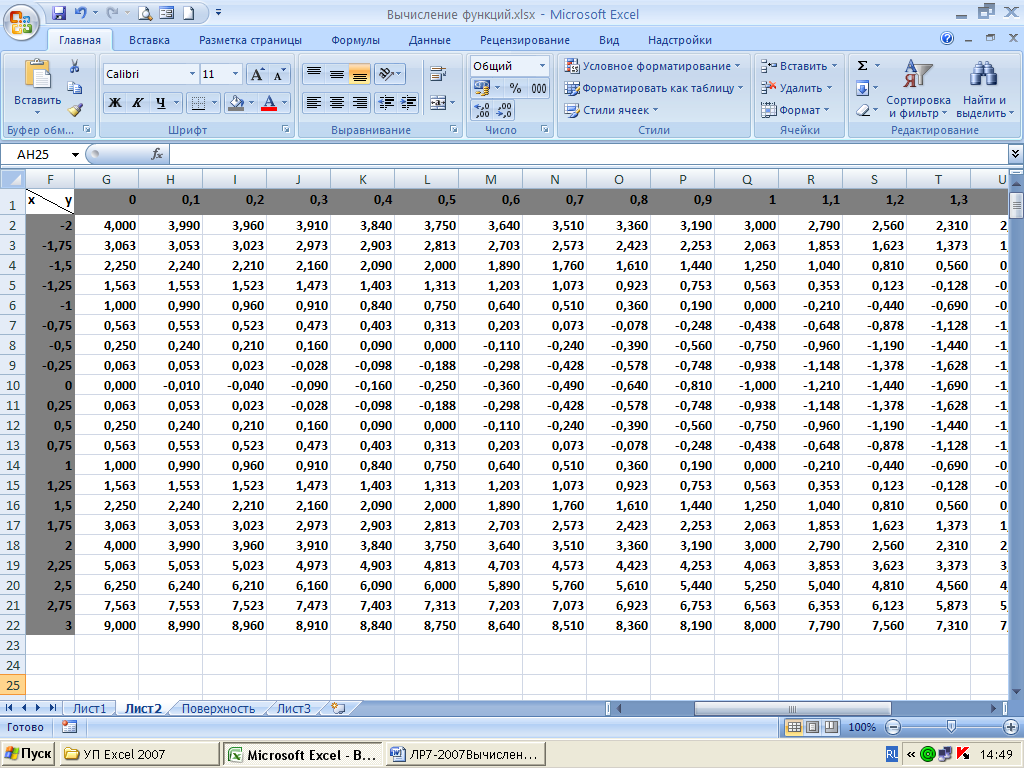Open ЛР7-2007Вычислен taskbar Word document
The width and height of the screenshot is (1024, 768).
(x=466, y=754)
